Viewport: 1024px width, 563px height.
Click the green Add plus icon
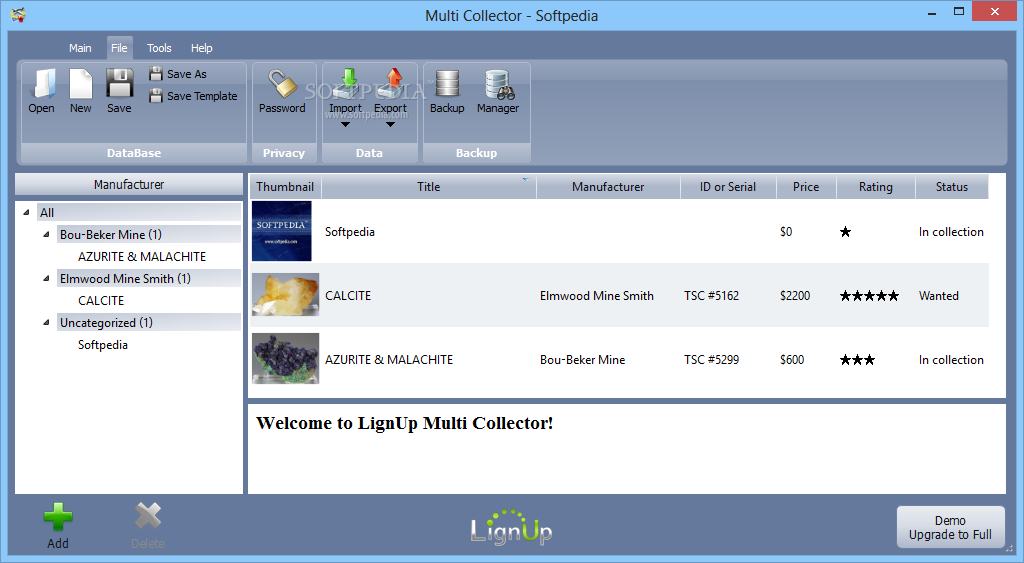(x=58, y=517)
